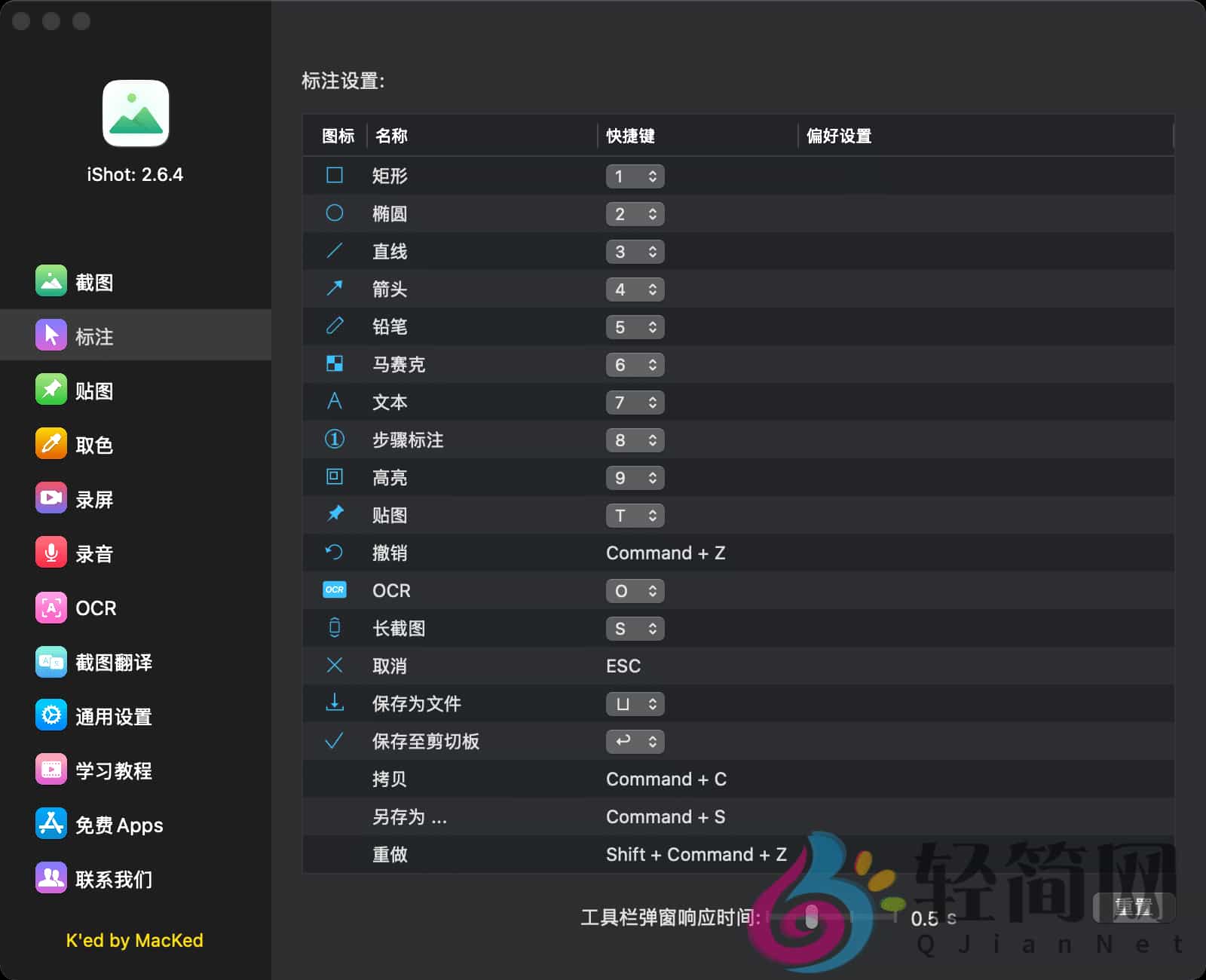Click the K'ed by MacKed link

[x=134, y=940]
